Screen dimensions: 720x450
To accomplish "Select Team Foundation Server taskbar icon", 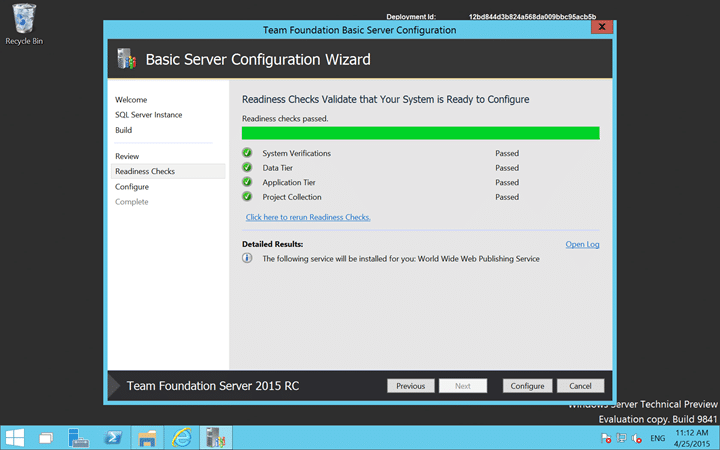I will pos(216,438).
